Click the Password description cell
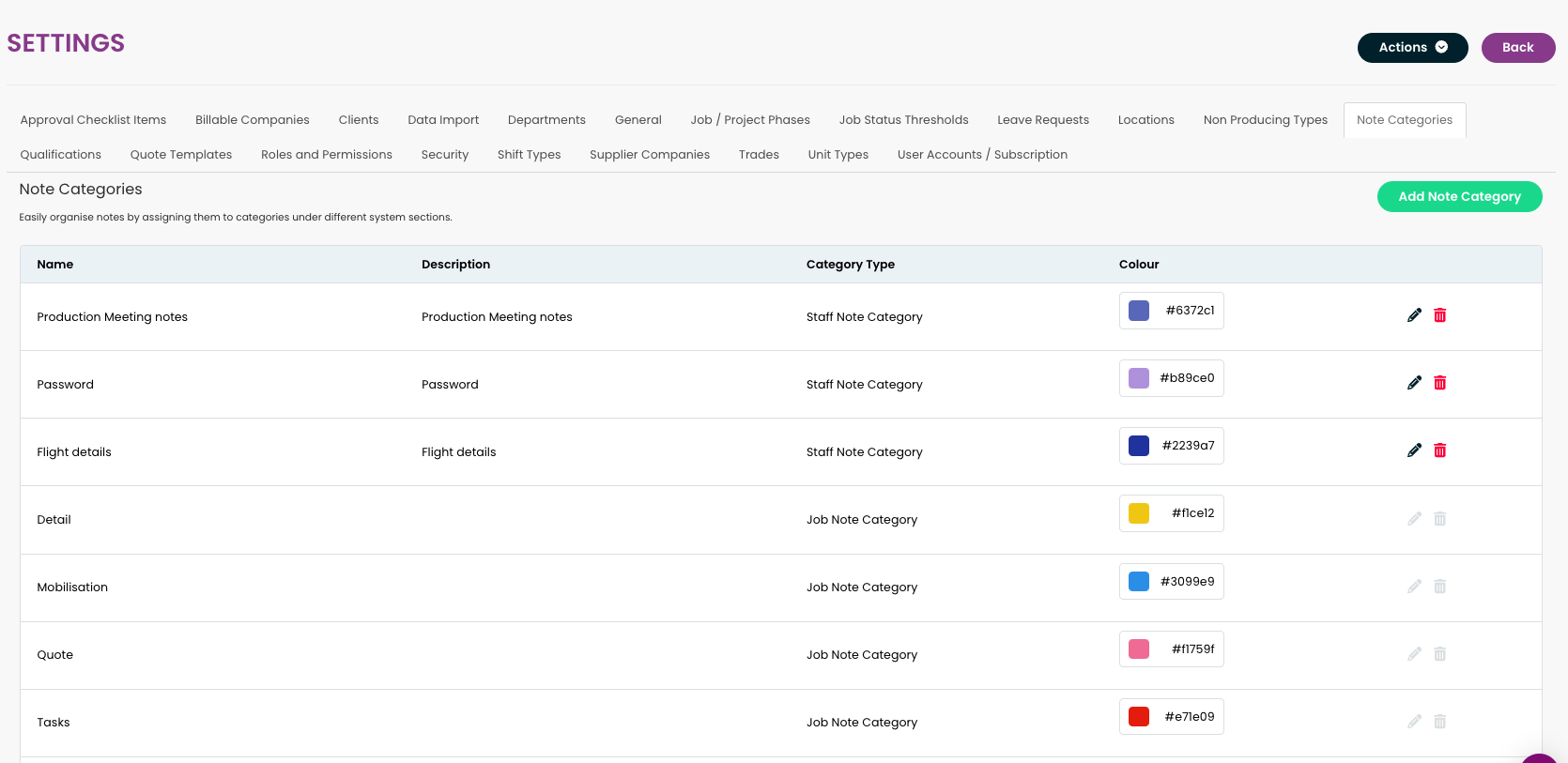This screenshot has width=1568, height=763. click(x=450, y=385)
